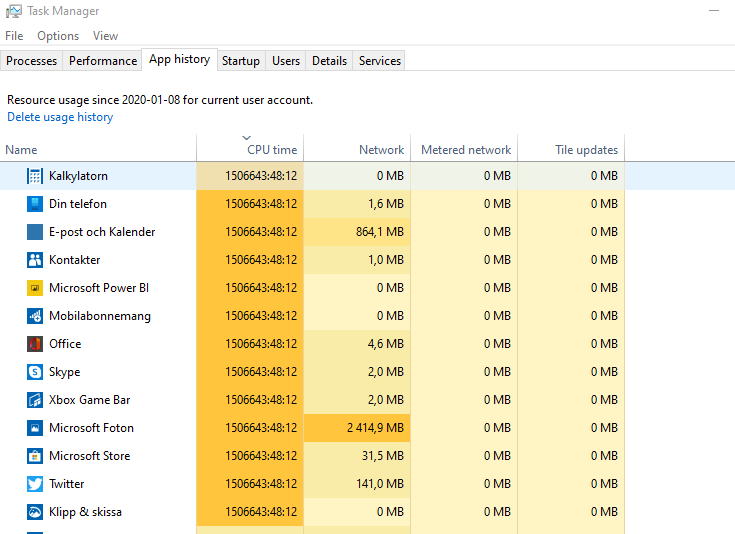Select the App history tab
This screenshot has width=735, height=534.
(180, 60)
